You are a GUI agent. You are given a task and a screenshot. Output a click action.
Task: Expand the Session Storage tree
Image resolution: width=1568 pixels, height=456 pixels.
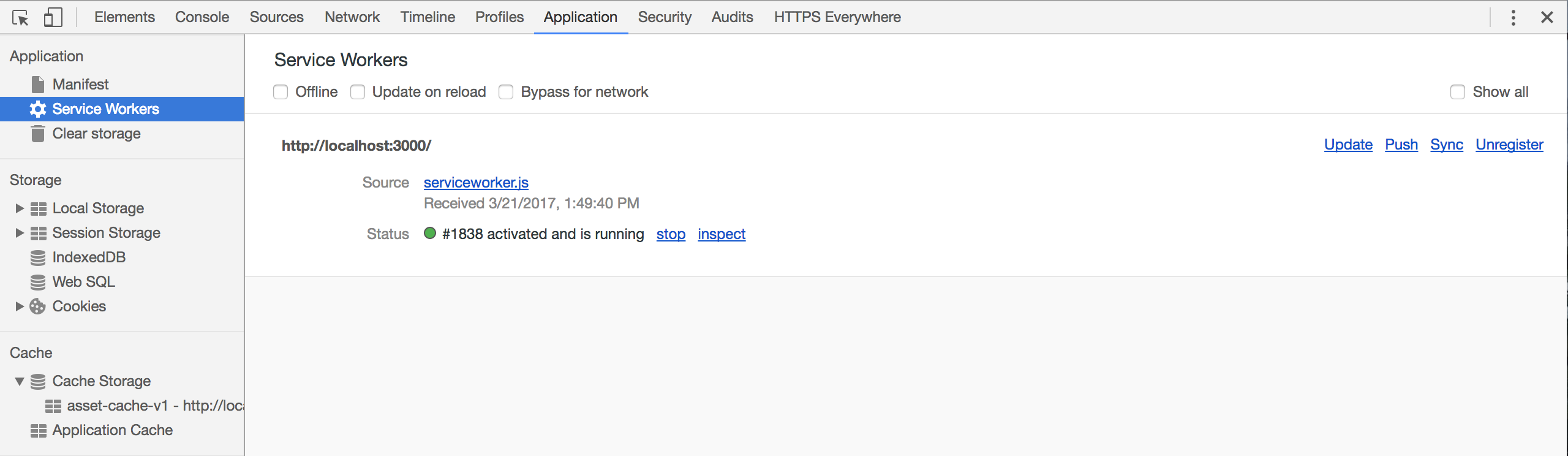[20, 233]
